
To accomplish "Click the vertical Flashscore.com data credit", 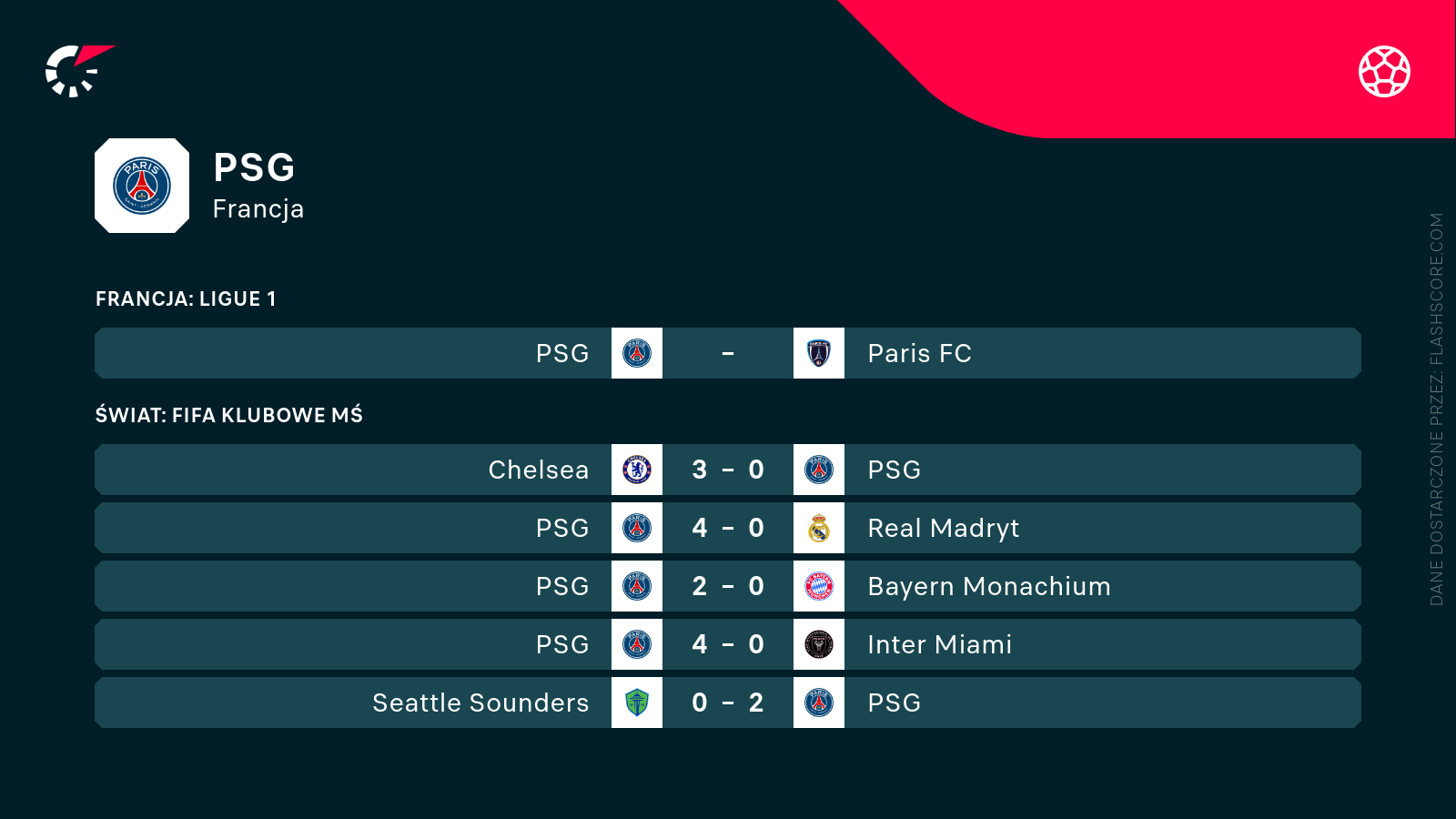I will pyautogui.click(x=1436, y=409).
